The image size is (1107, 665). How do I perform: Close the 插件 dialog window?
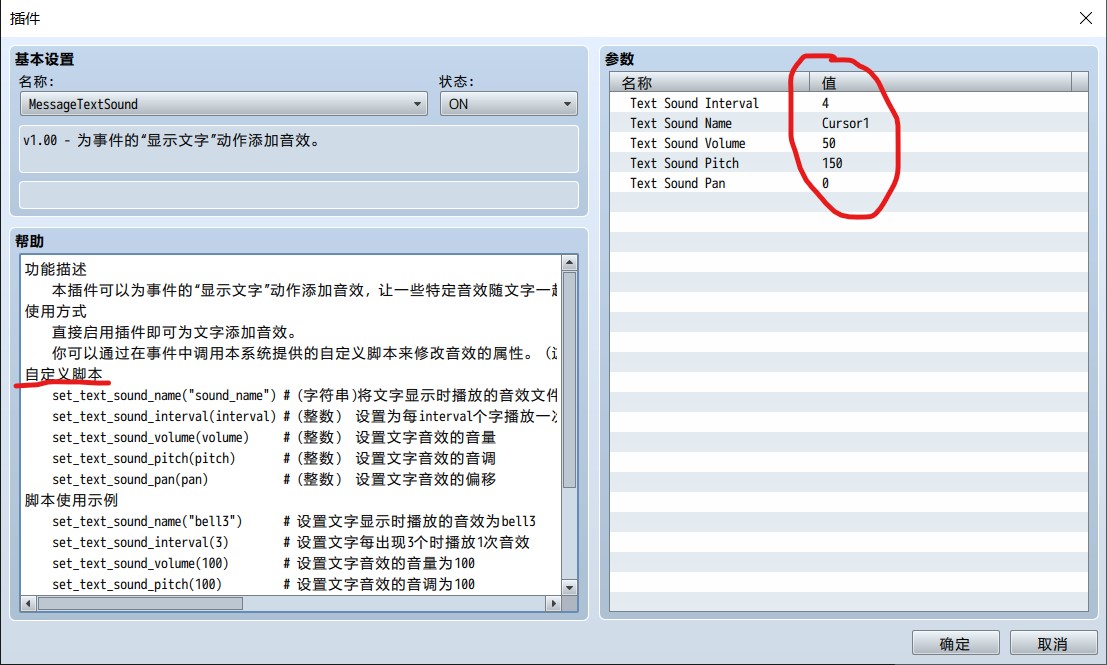pos(1086,18)
